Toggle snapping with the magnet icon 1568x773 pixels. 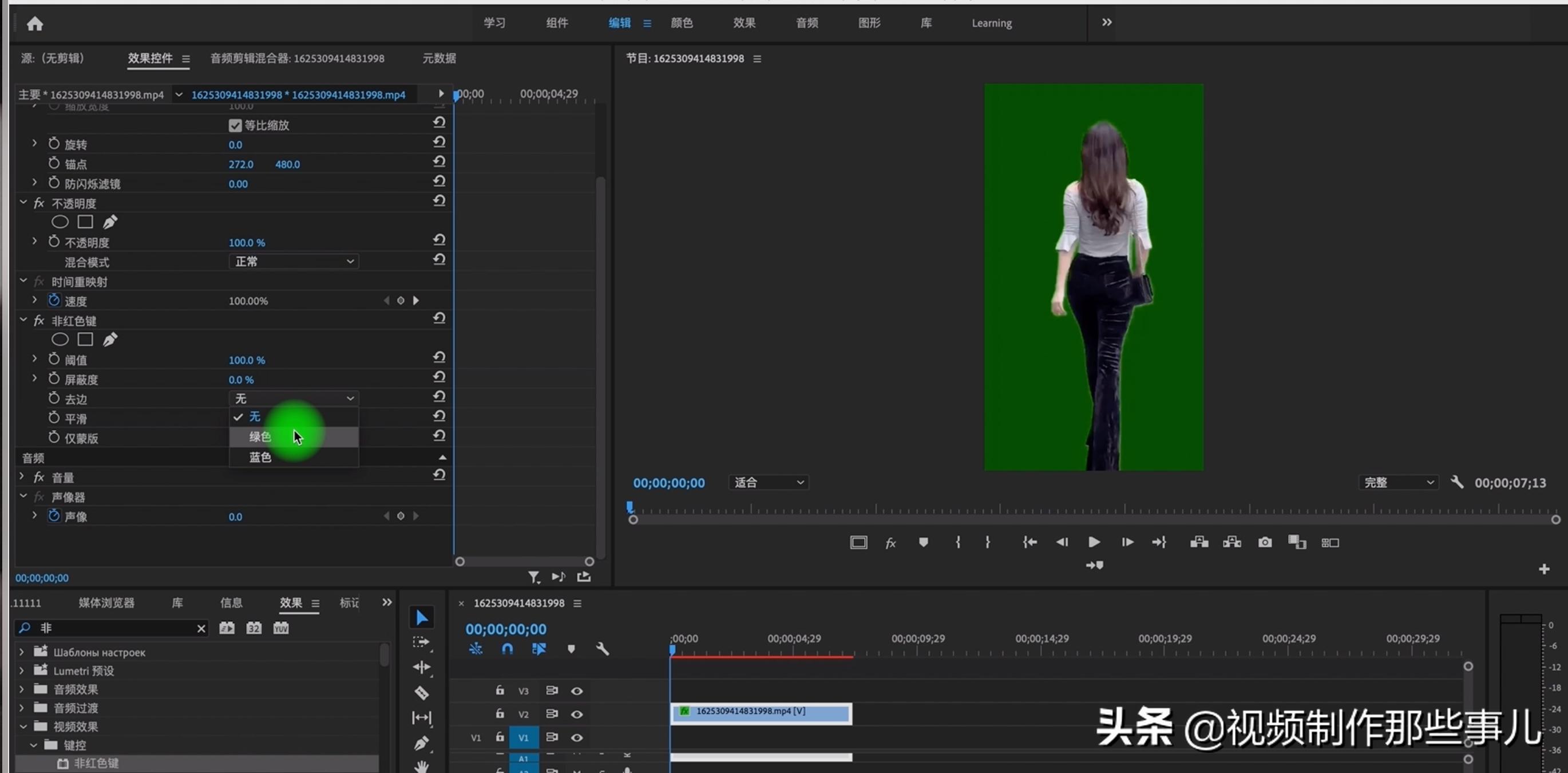pyautogui.click(x=507, y=649)
